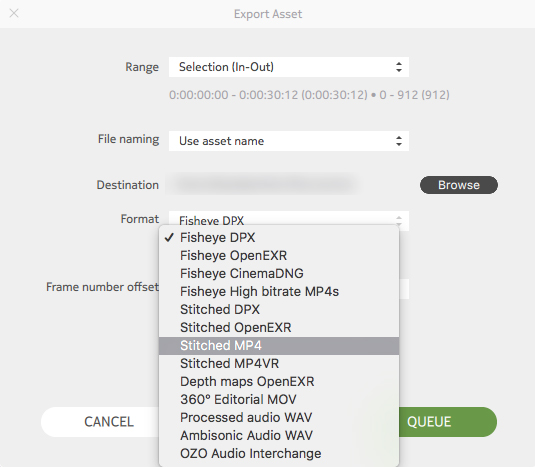Click the Browse button for destination

tap(459, 185)
